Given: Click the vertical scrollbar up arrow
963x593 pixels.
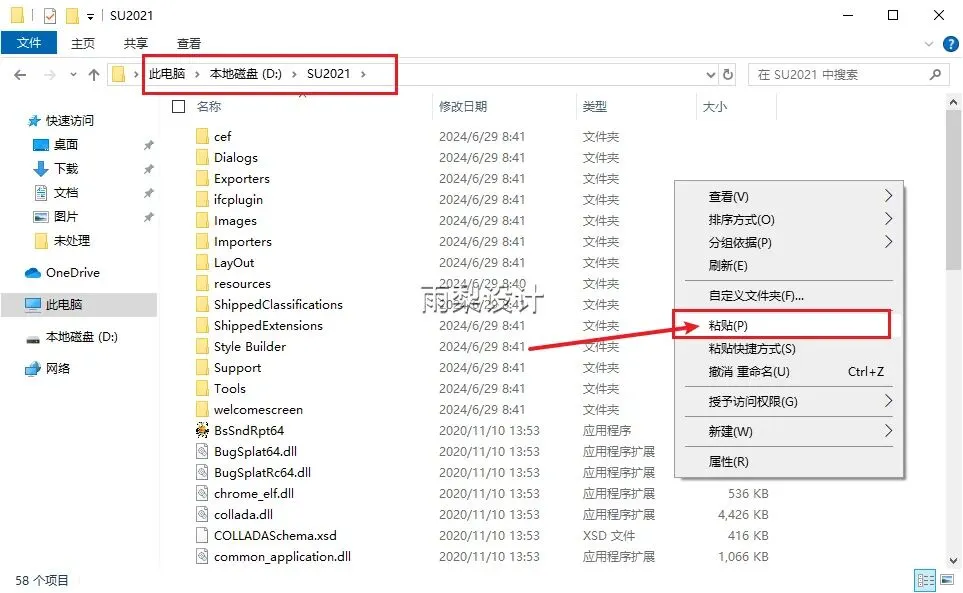Looking at the screenshot, I should [x=953, y=103].
